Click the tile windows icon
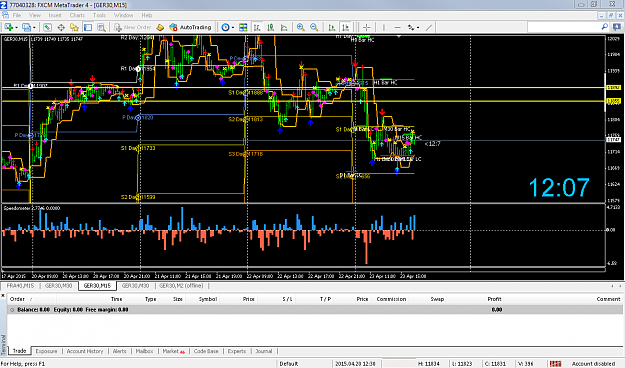This screenshot has width=625, height=368. (x=243, y=27)
